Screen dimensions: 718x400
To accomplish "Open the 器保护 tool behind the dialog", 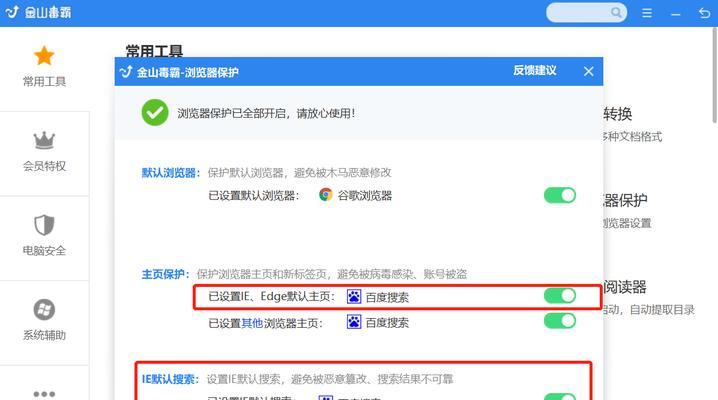I will coord(625,200).
